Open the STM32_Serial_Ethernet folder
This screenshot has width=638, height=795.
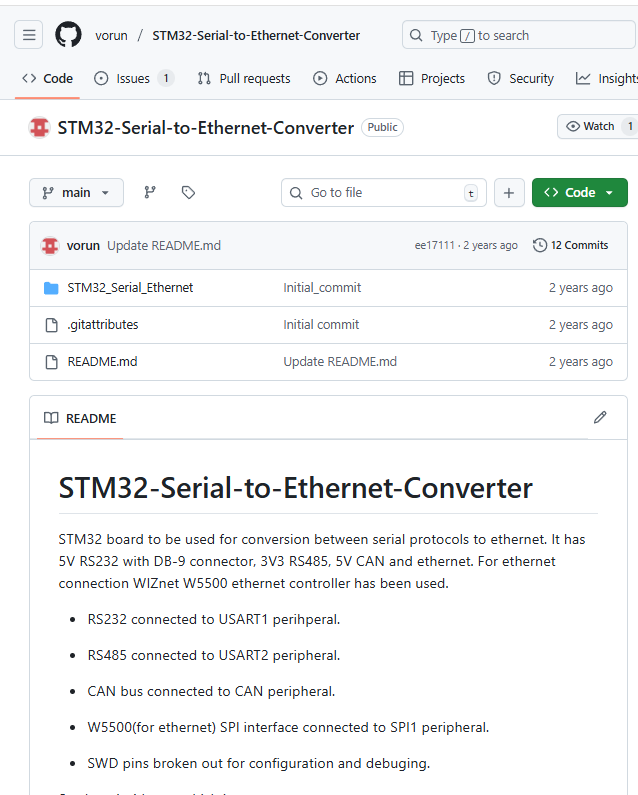pyautogui.click(x=130, y=288)
